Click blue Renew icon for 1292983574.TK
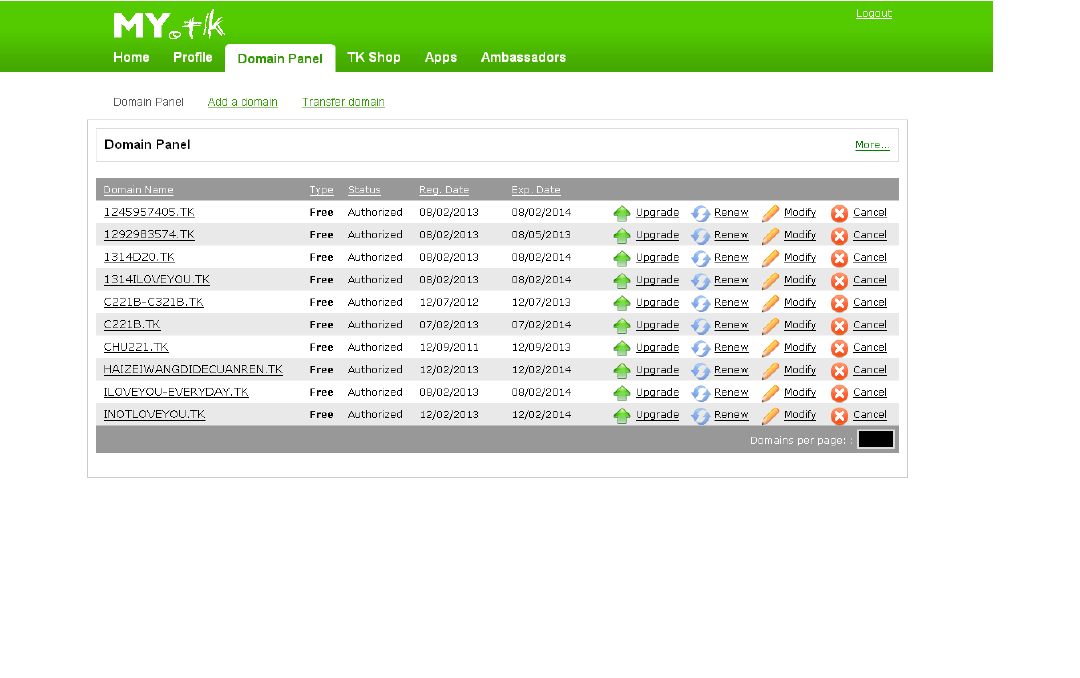This screenshot has width=1080, height=678. click(x=700, y=236)
